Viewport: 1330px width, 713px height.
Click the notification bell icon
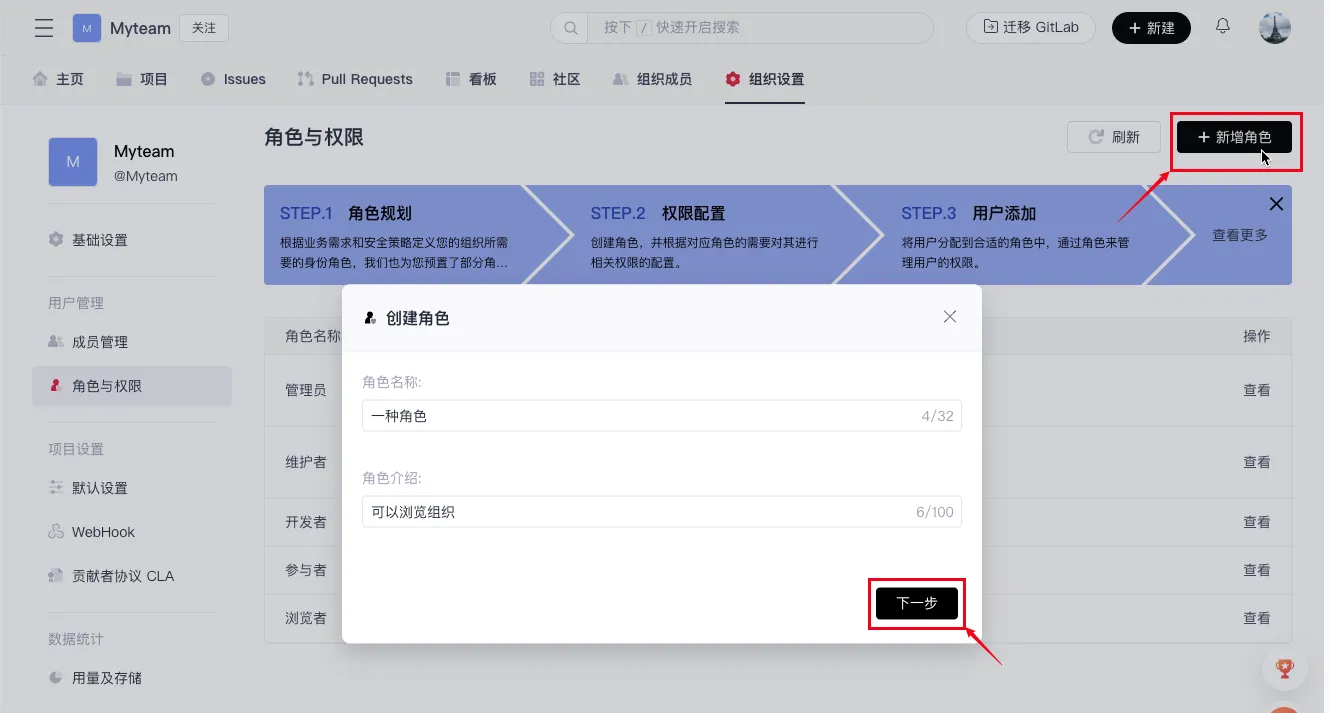[1222, 27]
